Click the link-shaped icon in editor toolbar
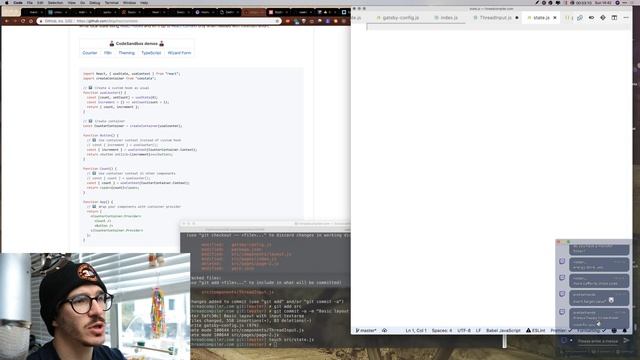 (580, 18)
